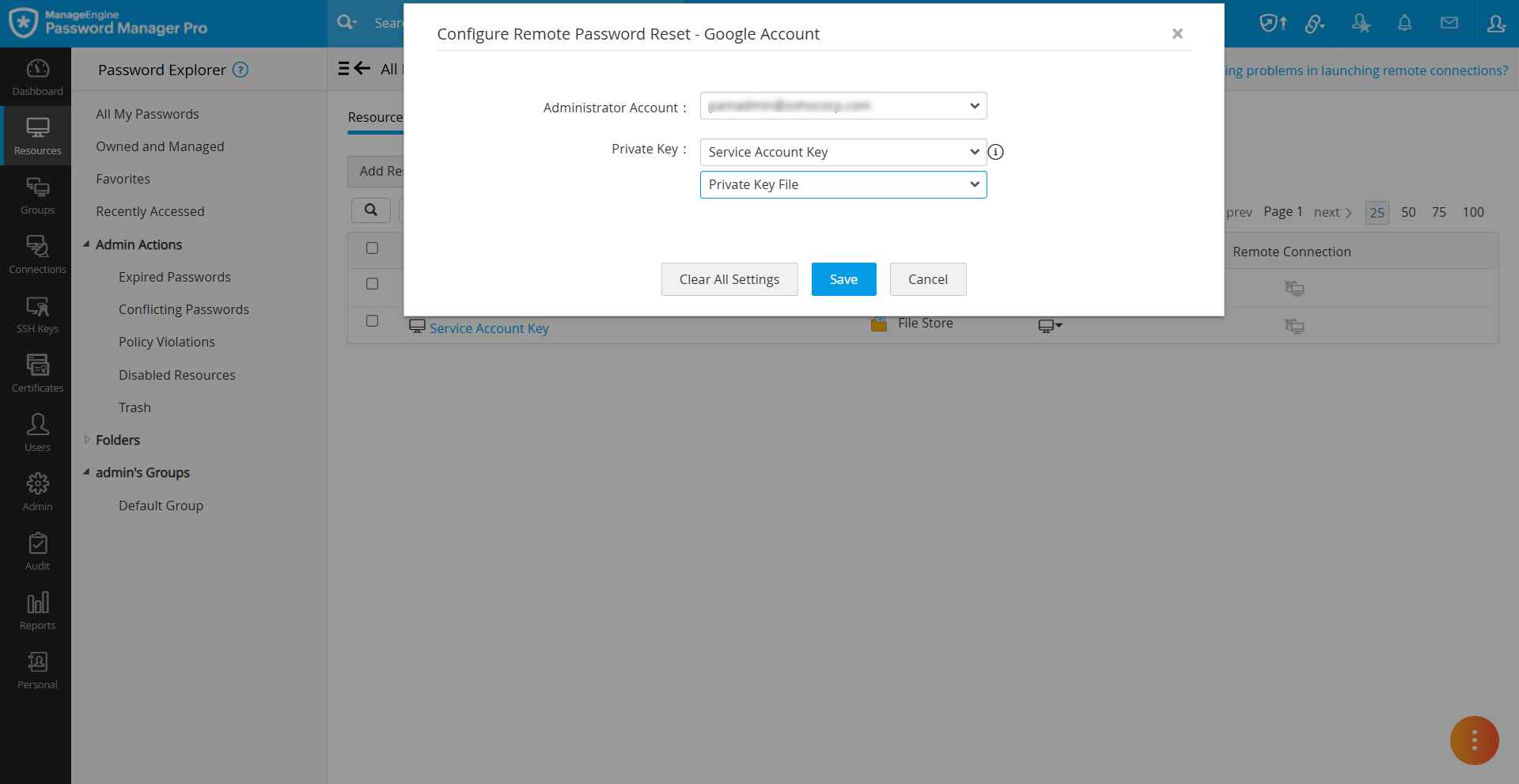Viewport: 1519px width, 784px height.
Task: Open the Audit section
Action: [36, 550]
